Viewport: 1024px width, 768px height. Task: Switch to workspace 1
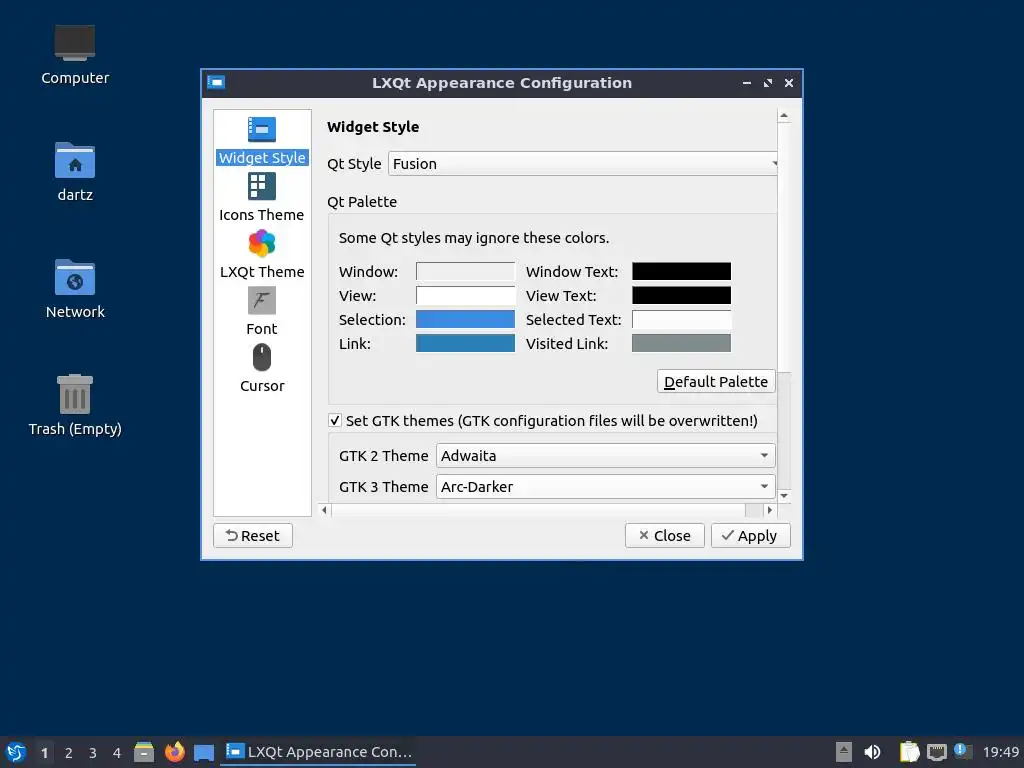(44, 752)
